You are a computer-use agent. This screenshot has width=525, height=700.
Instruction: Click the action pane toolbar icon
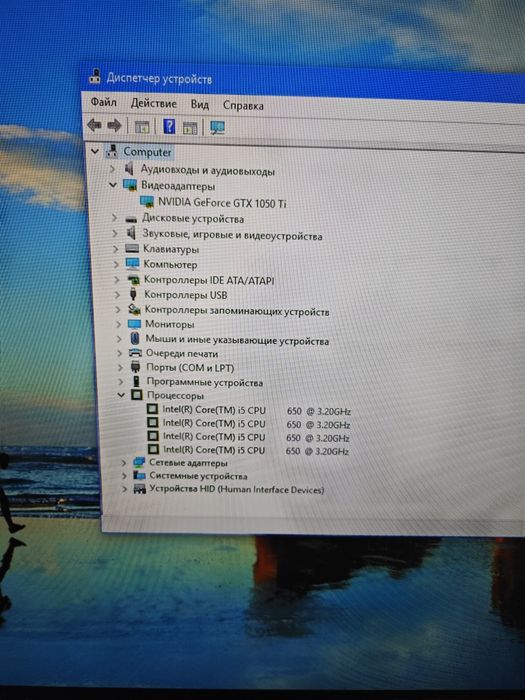coord(190,128)
